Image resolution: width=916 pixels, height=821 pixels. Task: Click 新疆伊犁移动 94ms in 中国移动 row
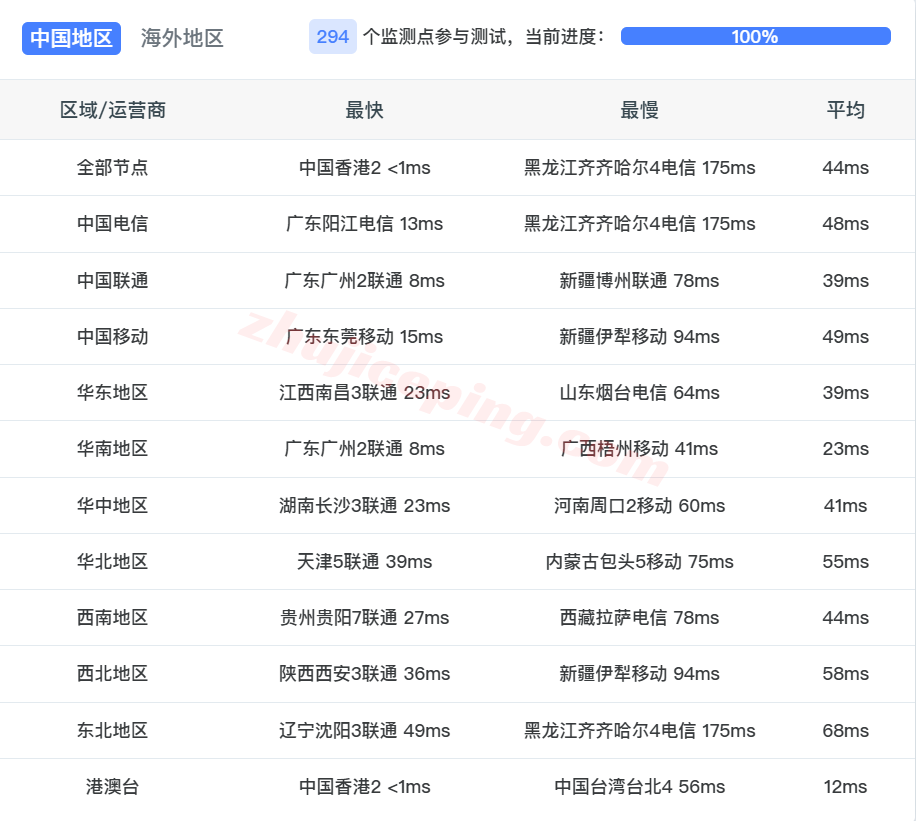pos(640,337)
